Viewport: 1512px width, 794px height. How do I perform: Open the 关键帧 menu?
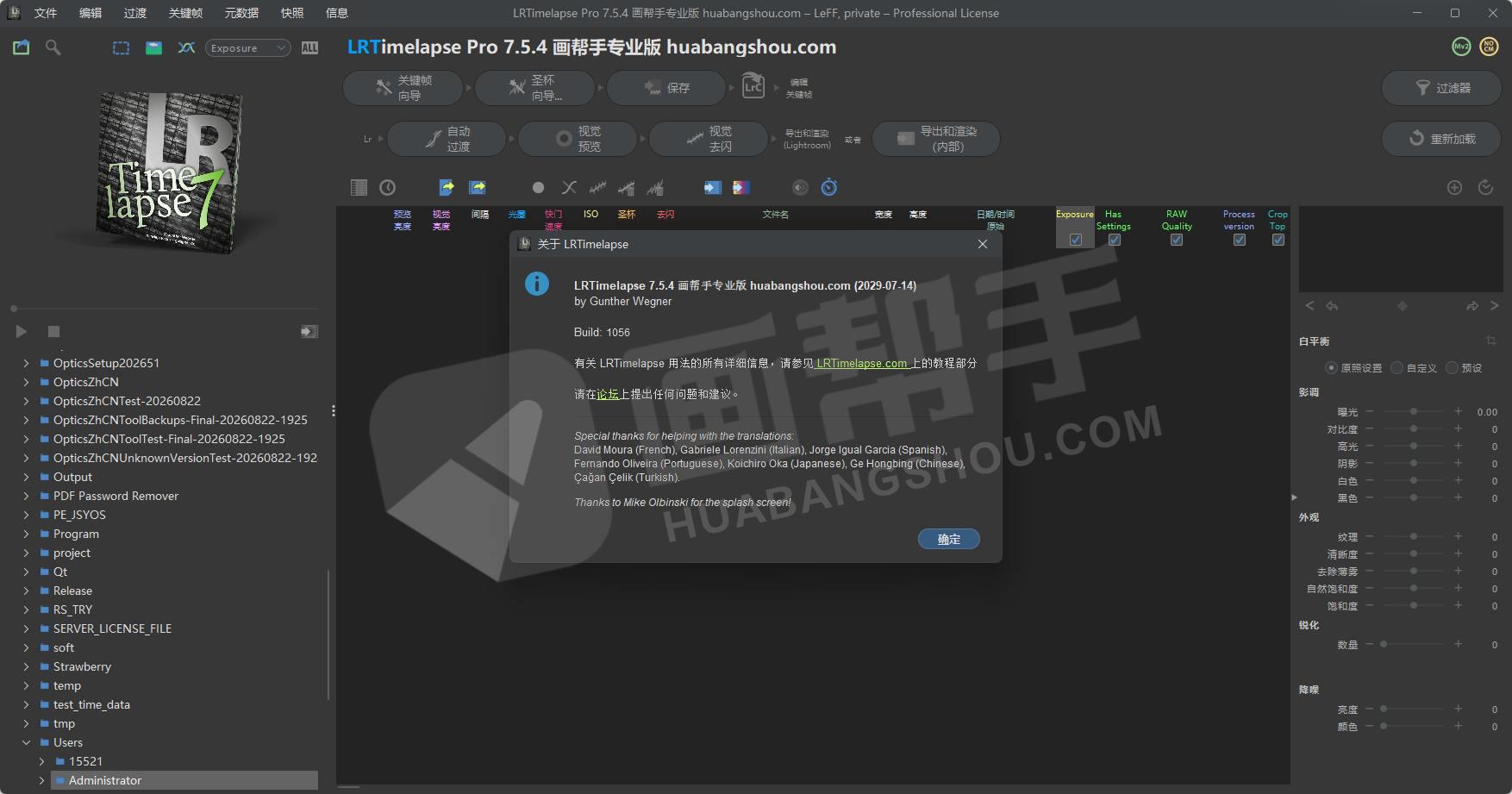click(x=185, y=13)
